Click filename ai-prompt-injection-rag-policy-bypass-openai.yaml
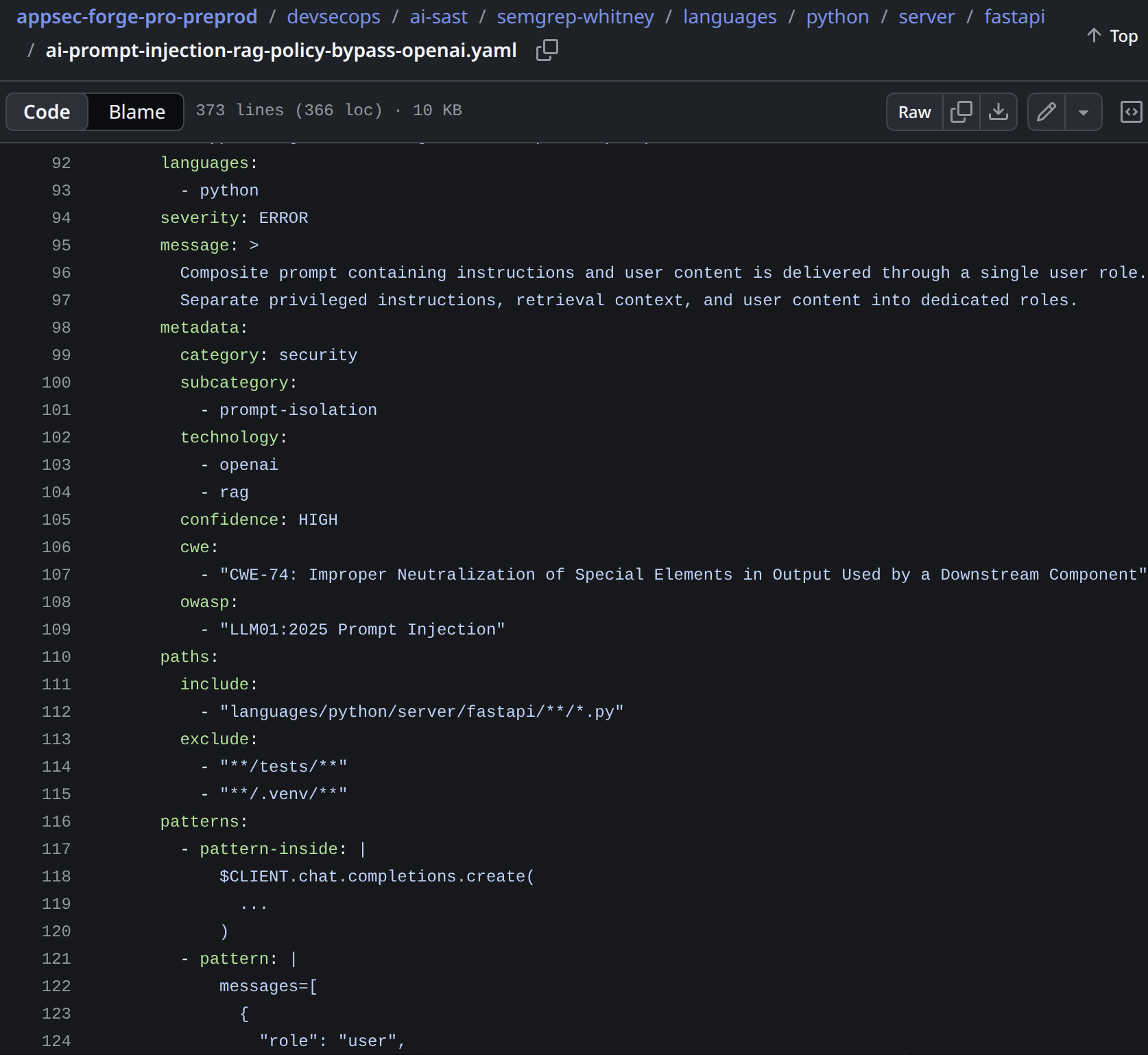Screen dimensions: 1148x1055 (x=281, y=50)
